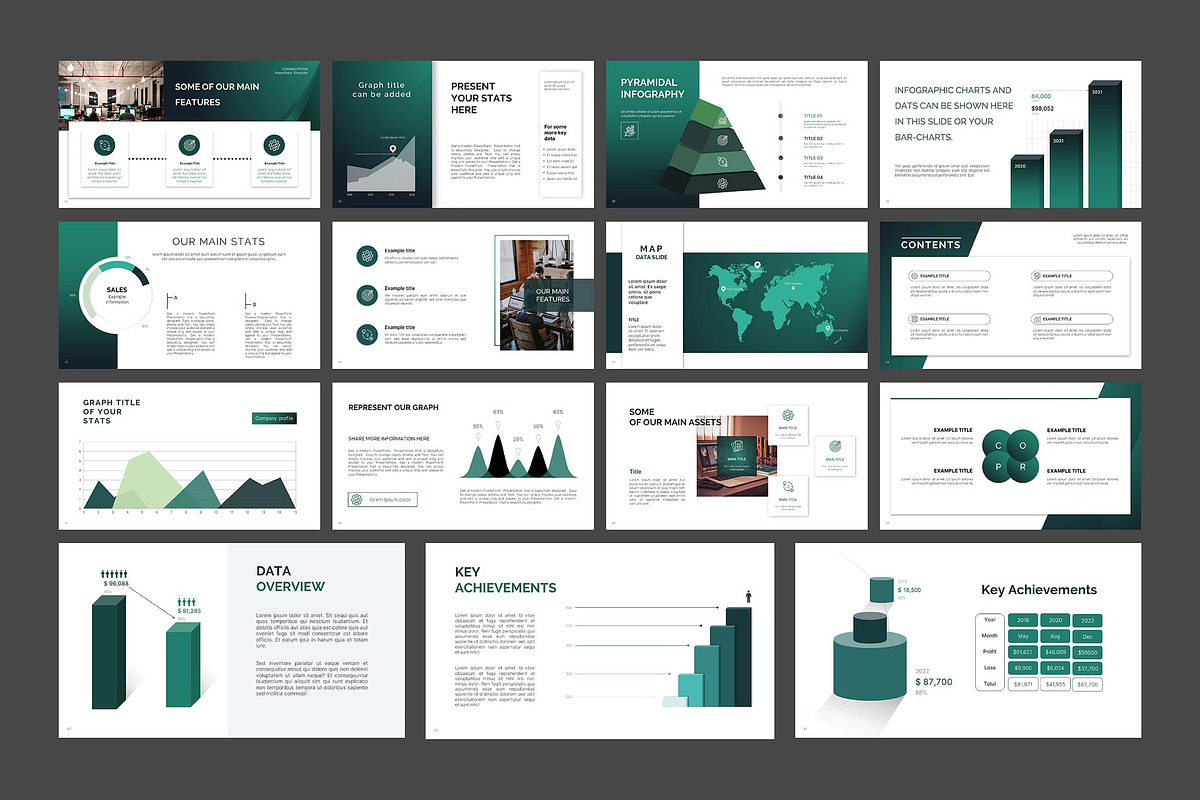Click the Represent Our Graph heading
Screen dimensions: 1200x800
tap(393, 407)
